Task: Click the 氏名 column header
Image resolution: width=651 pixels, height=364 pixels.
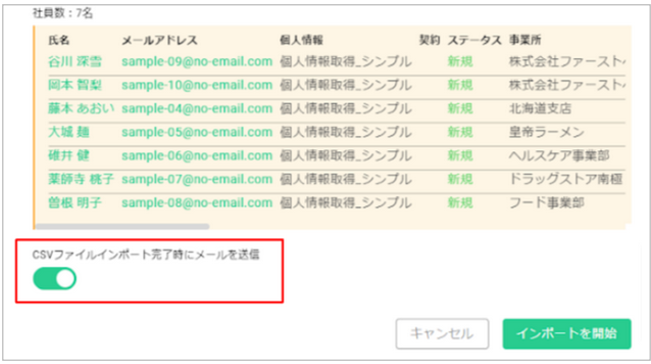Action: [59, 40]
